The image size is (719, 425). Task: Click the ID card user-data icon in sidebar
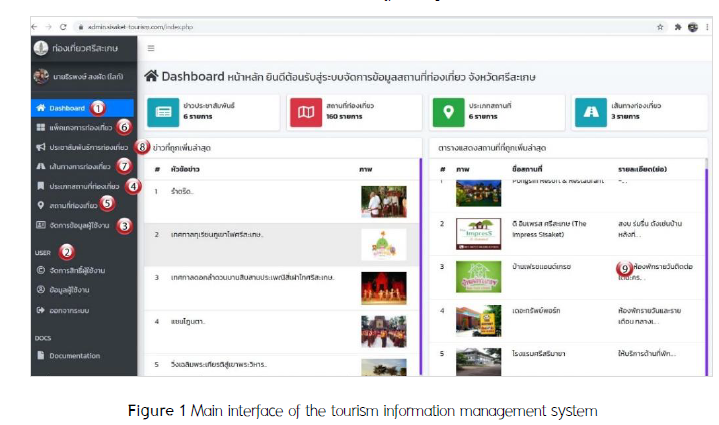(x=40, y=225)
